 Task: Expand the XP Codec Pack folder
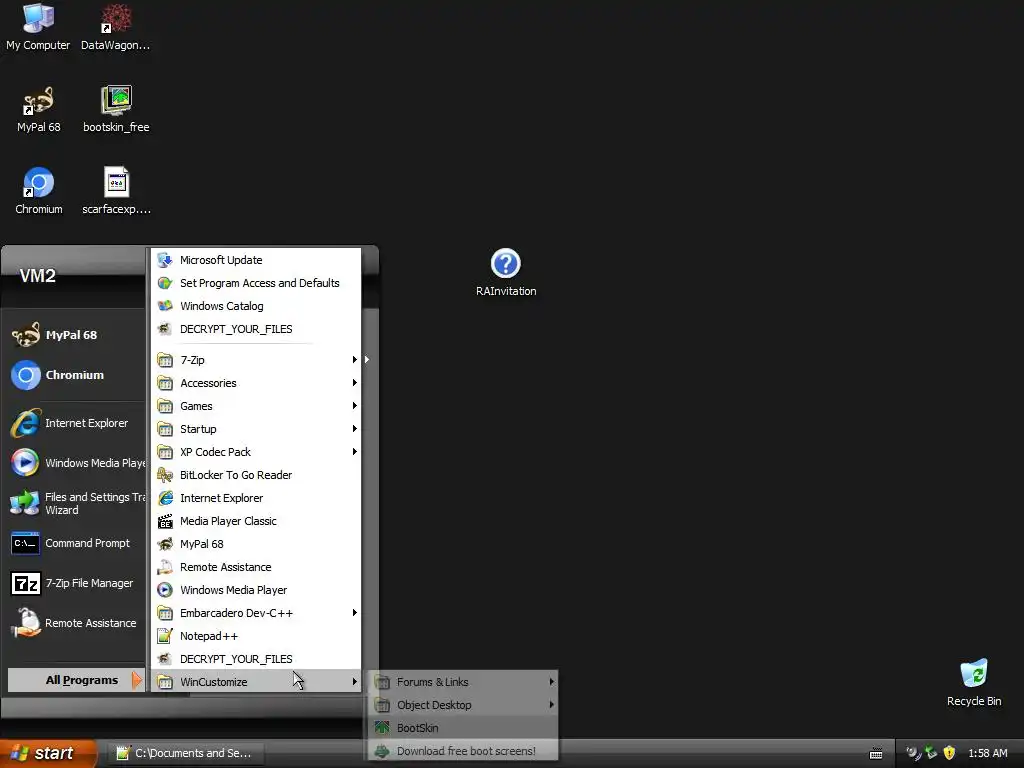[x=256, y=452]
